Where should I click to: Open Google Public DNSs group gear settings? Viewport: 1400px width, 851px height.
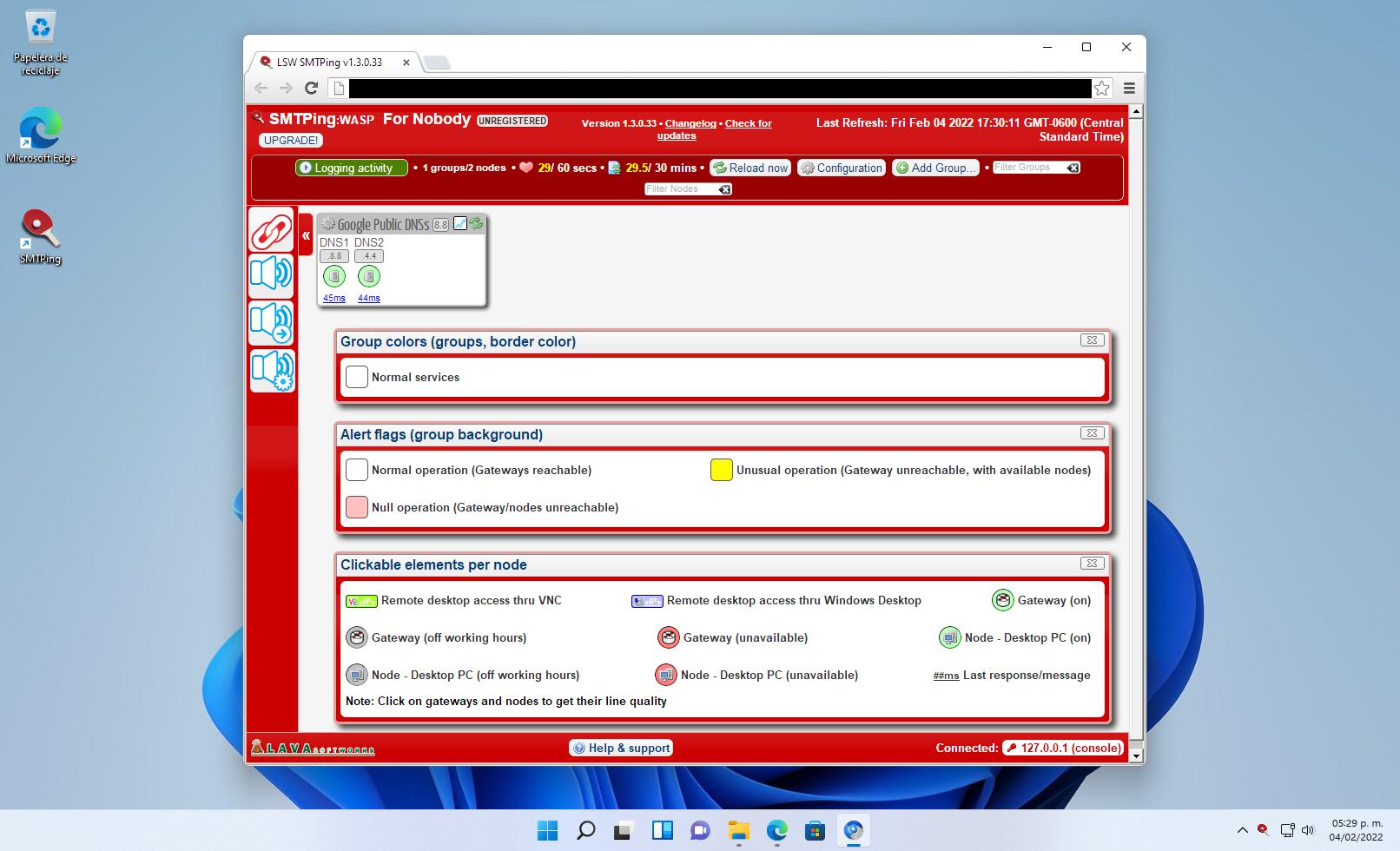[x=328, y=224]
